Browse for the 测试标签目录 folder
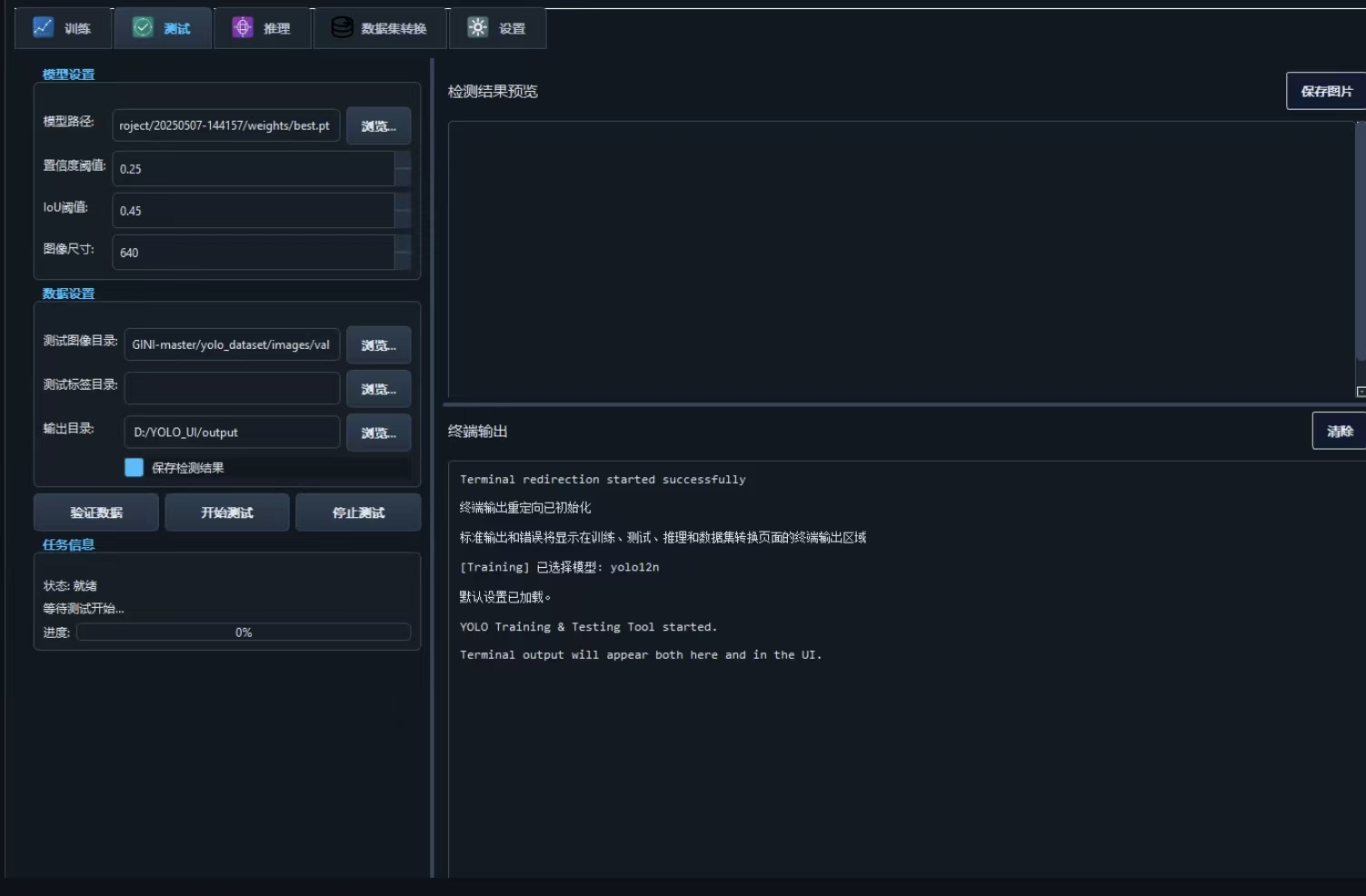This screenshot has height=896, width=1366. pos(378,389)
